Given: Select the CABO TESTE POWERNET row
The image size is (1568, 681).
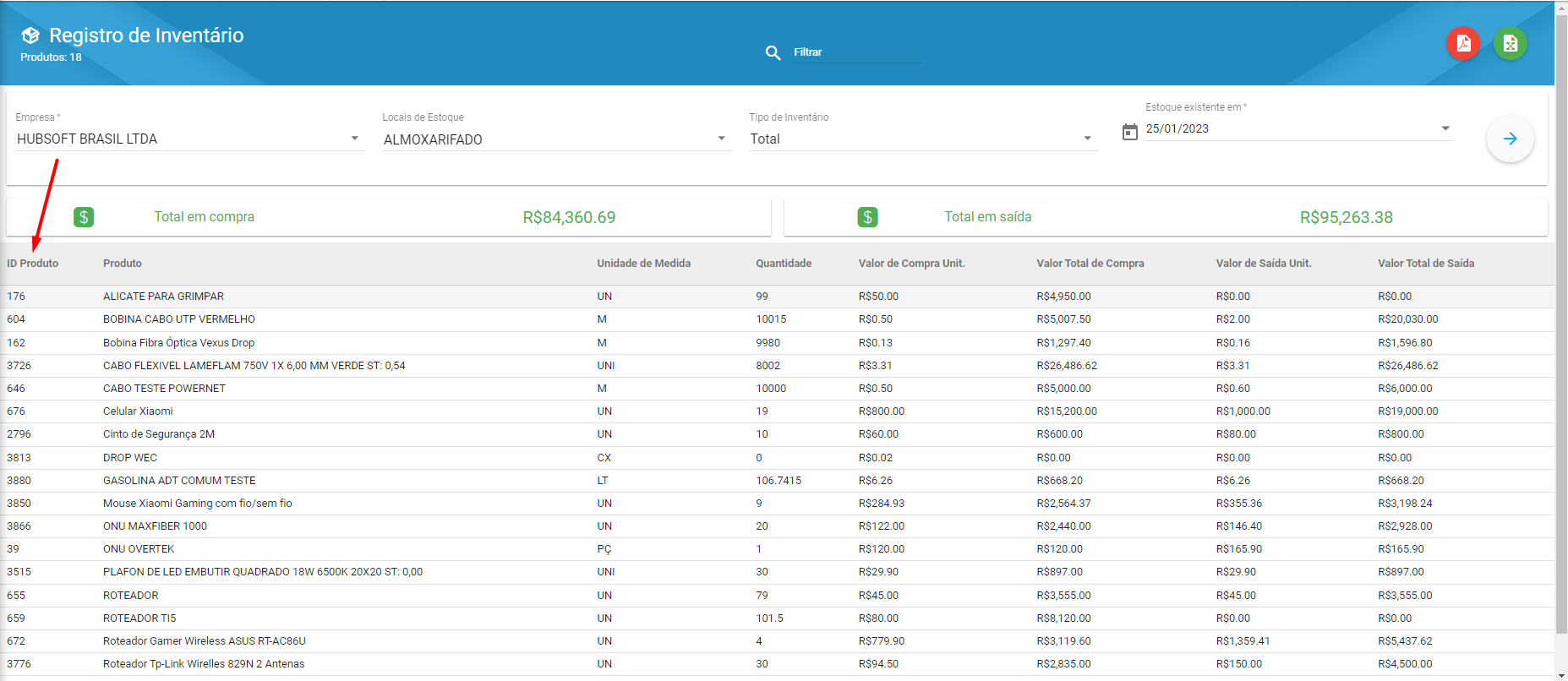Looking at the screenshot, I should coord(777,389).
